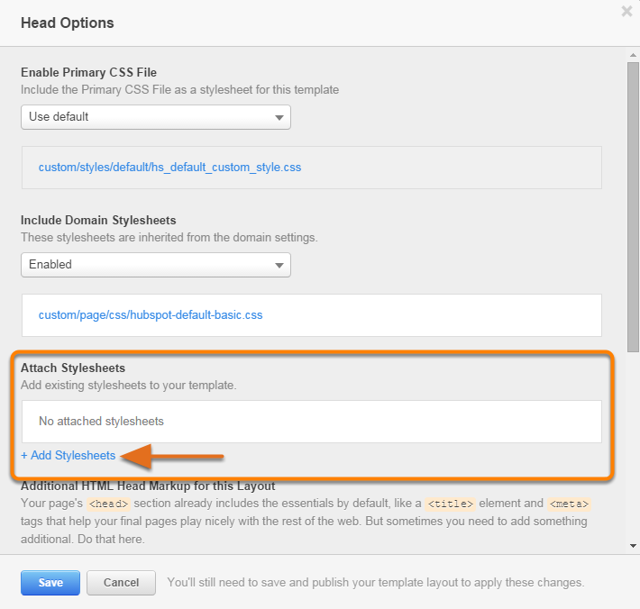Open the hubspot-default-basic.css link
The height and width of the screenshot is (609, 640).
point(150,315)
